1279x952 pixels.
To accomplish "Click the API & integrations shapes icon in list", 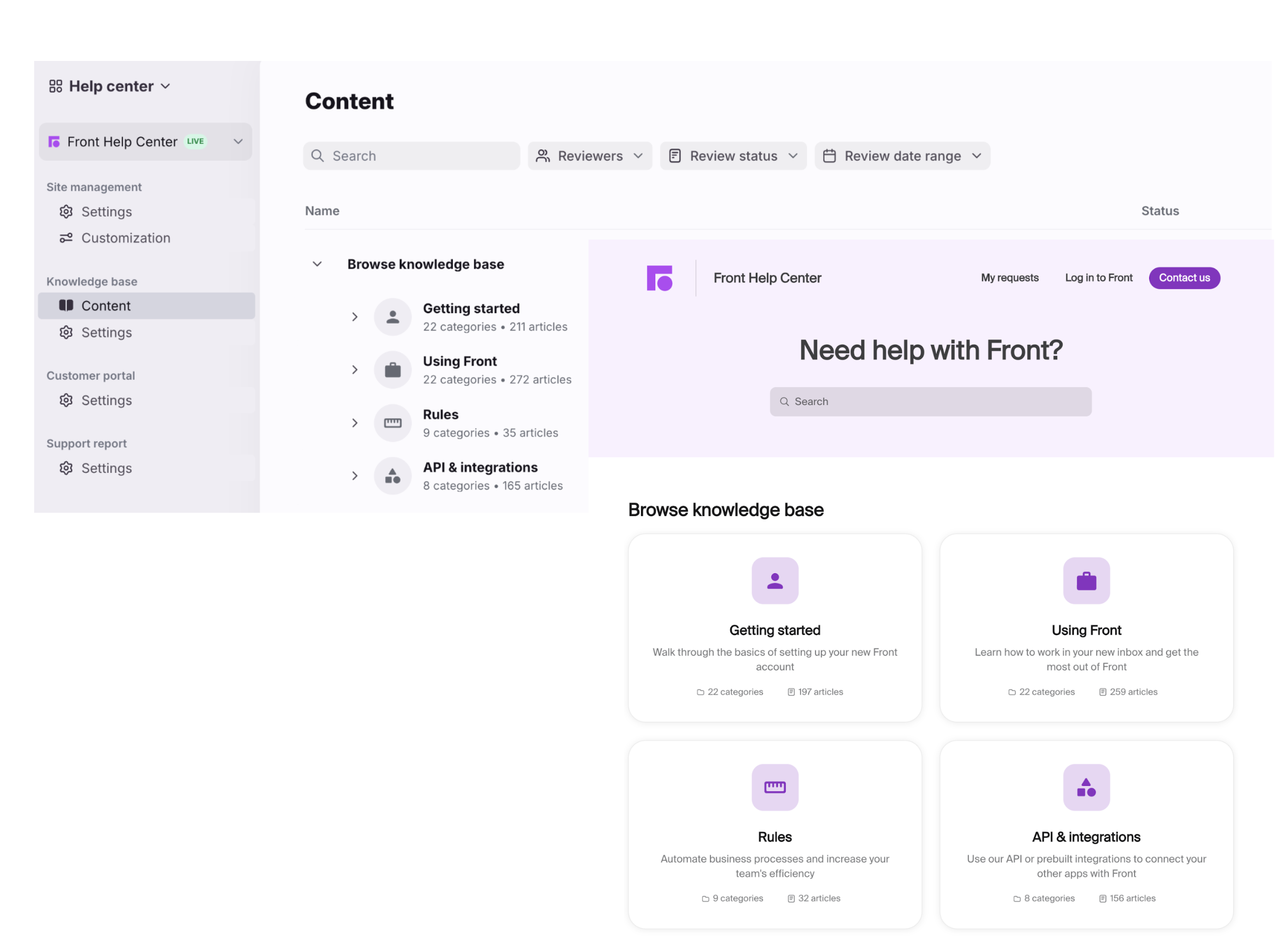I will [393, 476].
